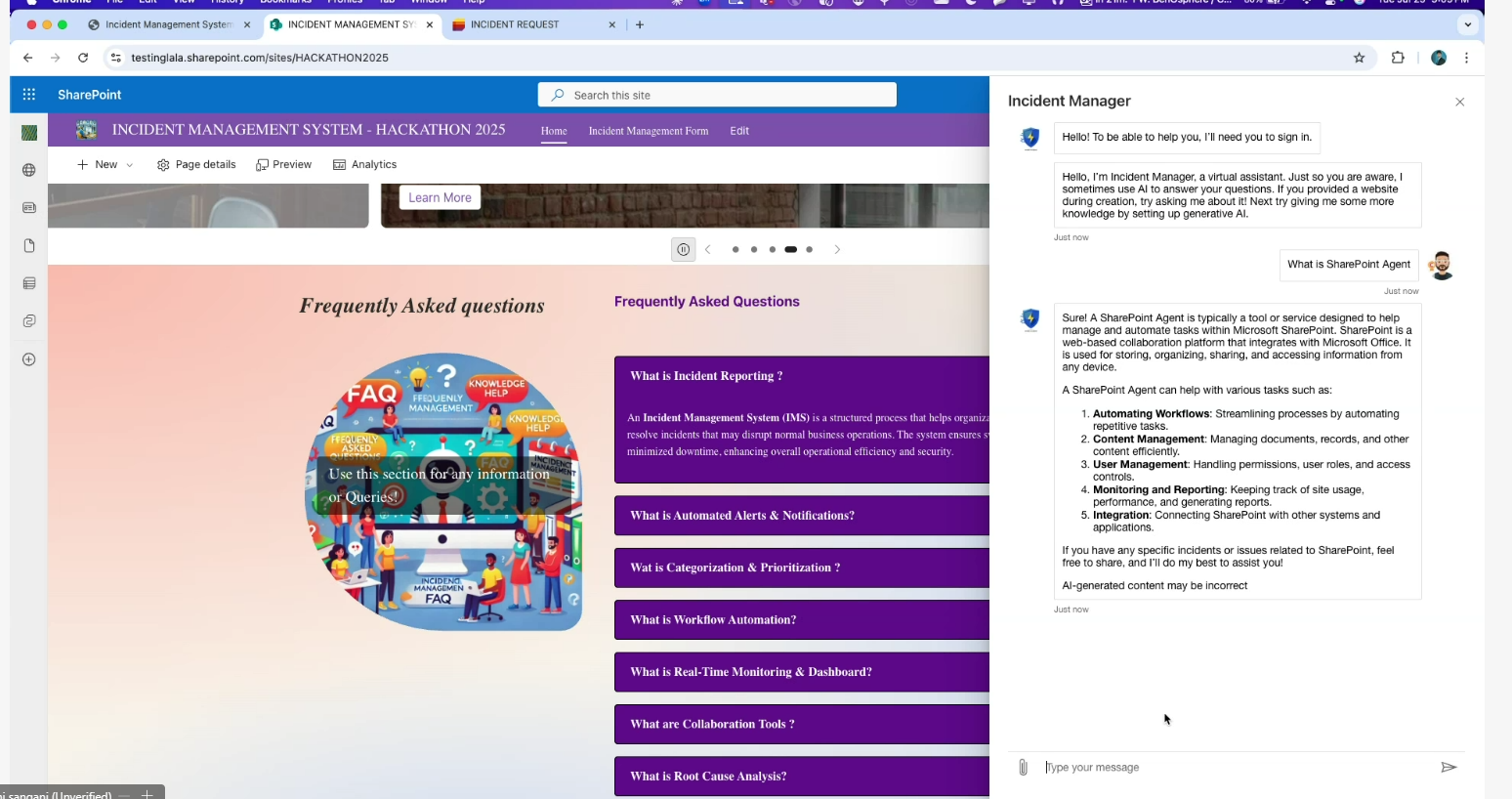Image resolution: width=1512 pixels, height=799 pixels.
Task: Click the browser address bar URL
Action: 260,58
